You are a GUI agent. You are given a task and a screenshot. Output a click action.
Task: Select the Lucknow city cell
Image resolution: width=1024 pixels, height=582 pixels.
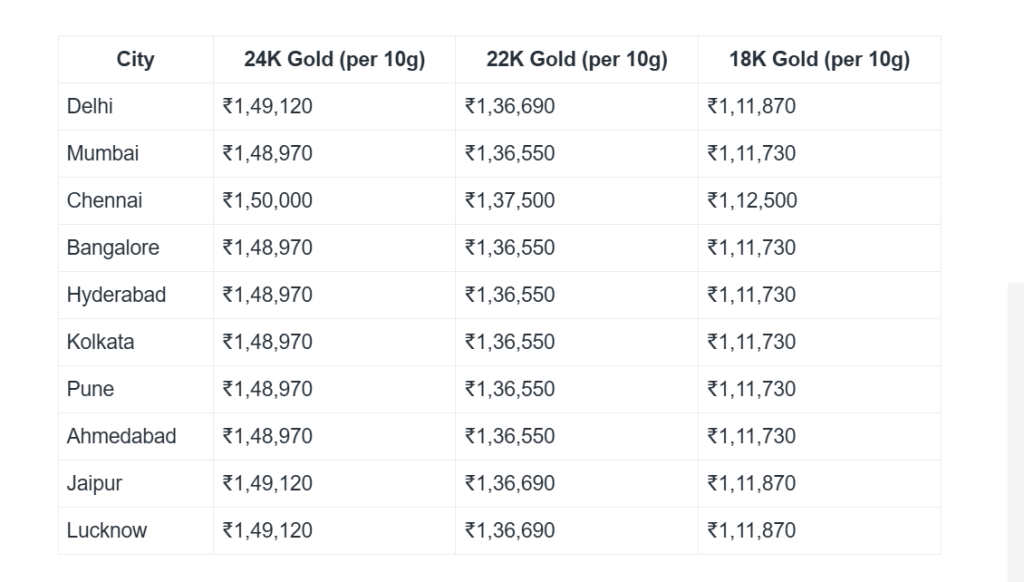[106, 530]
